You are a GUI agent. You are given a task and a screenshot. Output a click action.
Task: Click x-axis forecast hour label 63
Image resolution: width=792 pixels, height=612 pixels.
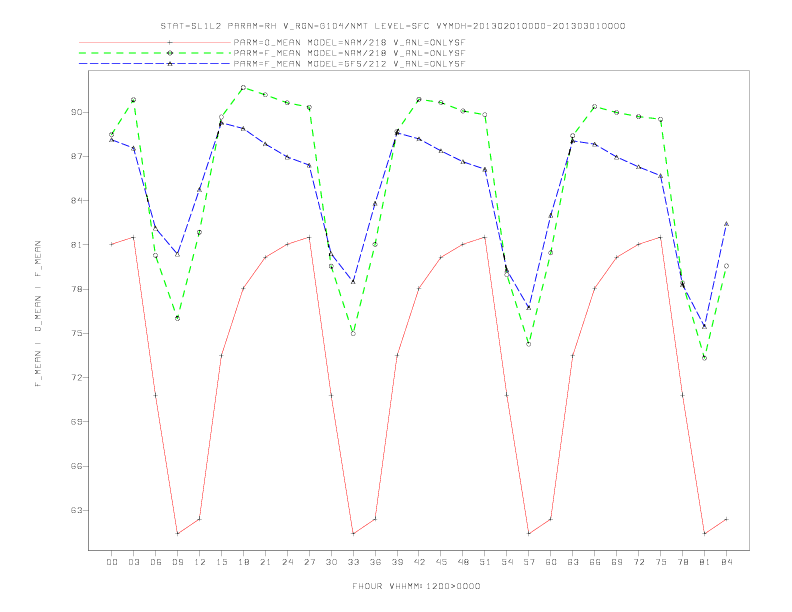point(573,562)
